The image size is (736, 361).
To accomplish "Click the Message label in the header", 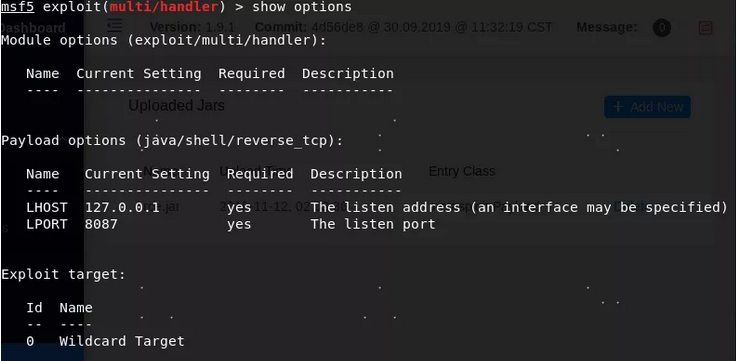I will tap(607, 27).
